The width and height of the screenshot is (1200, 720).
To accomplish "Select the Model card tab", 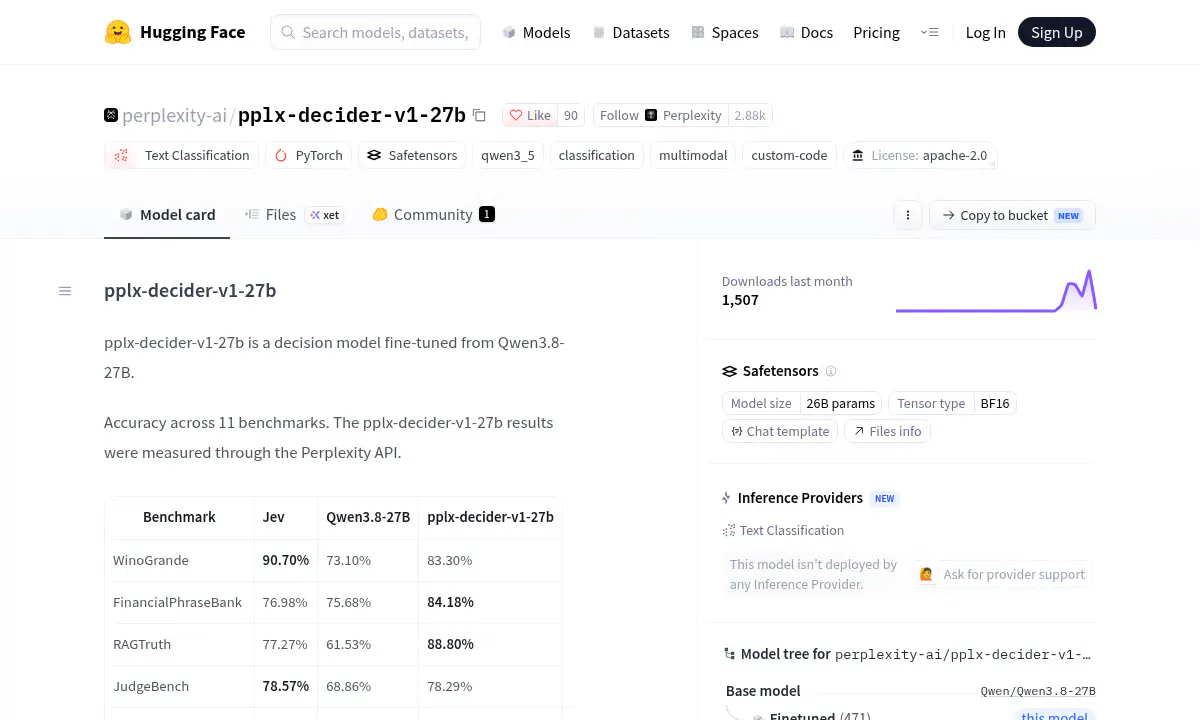I will pos(167,215).
